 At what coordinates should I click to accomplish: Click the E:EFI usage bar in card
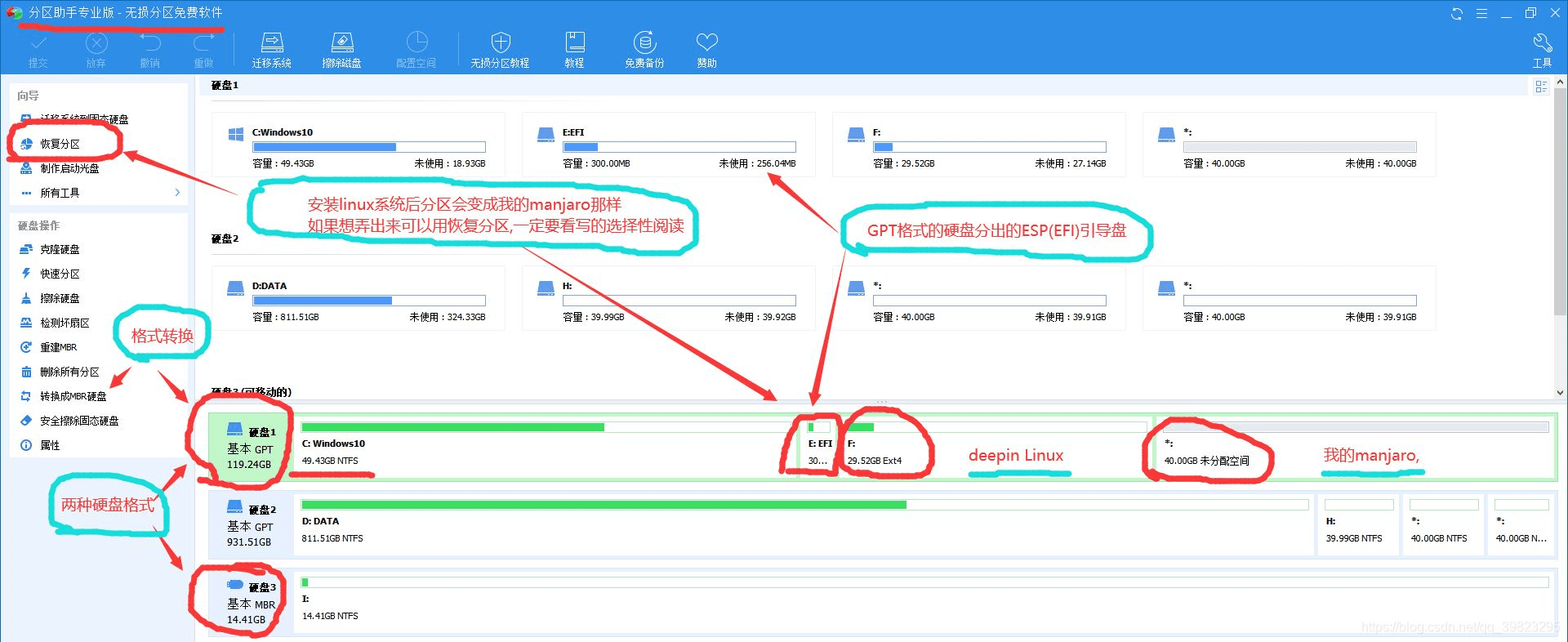679,147
